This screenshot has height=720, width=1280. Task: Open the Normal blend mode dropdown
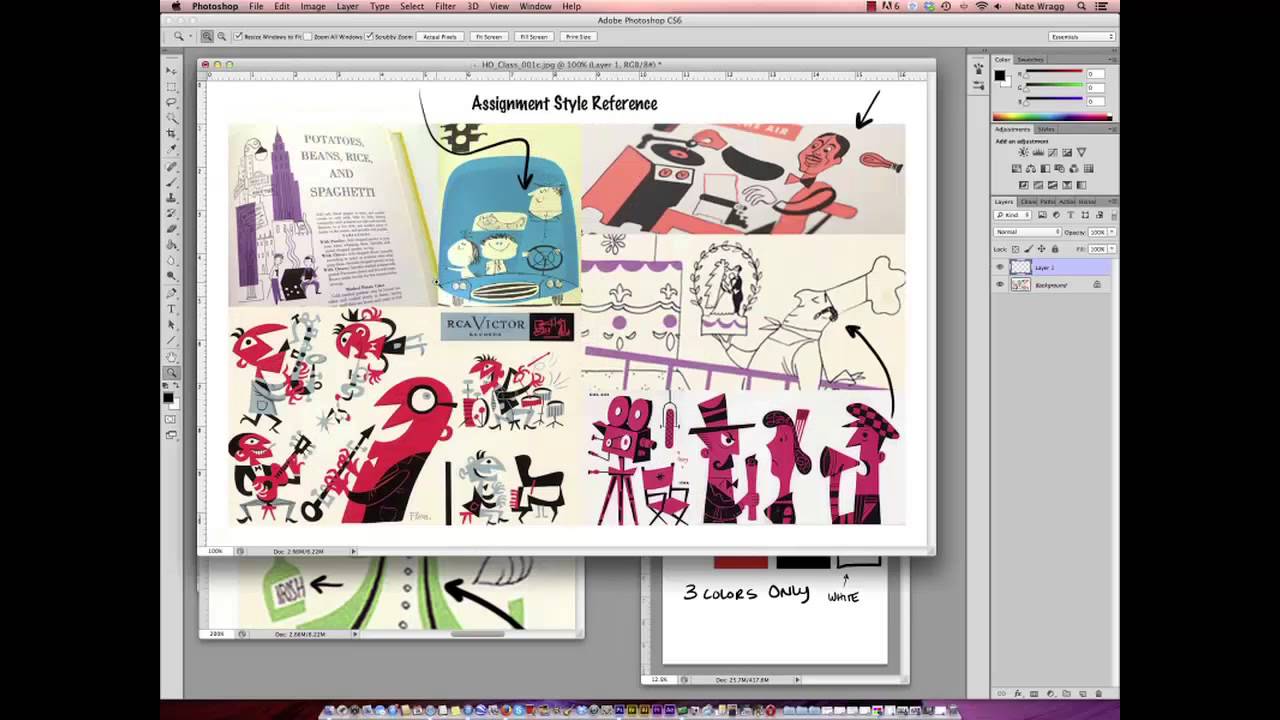[x=1027, y=232]
